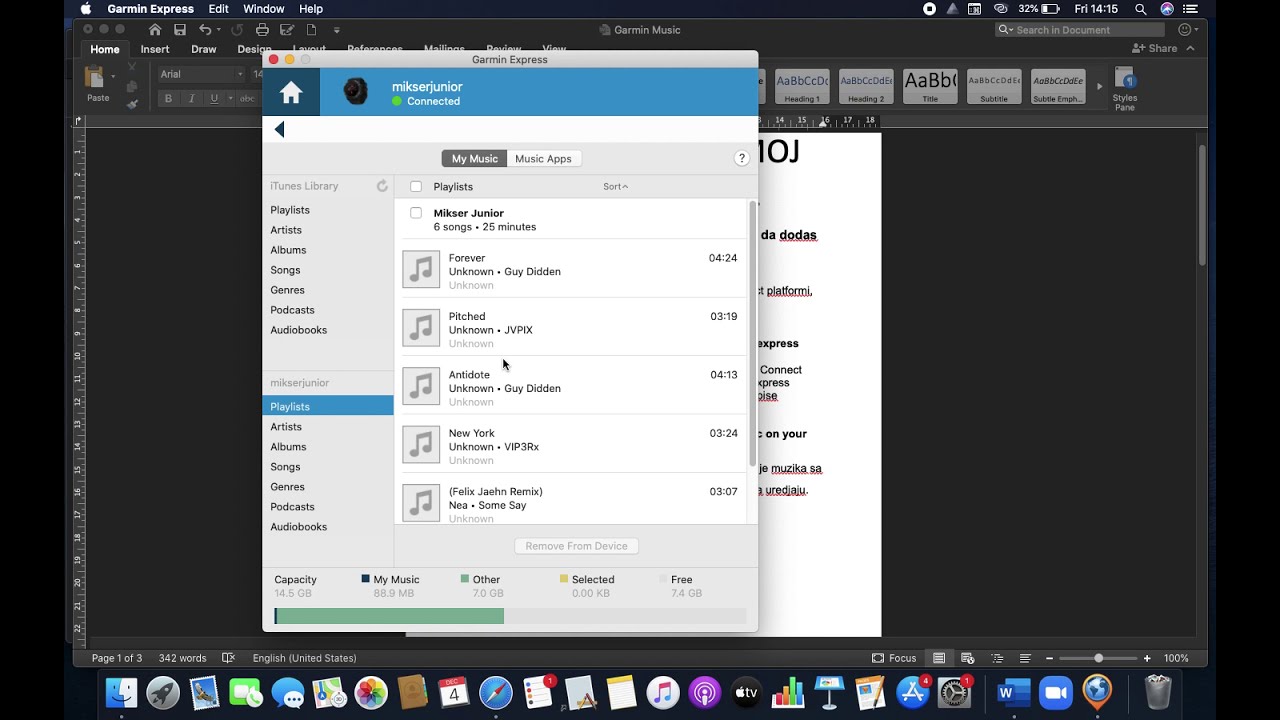Open Finder from the Dock
Screen dimensions: 1280x720
pos(122,692)
